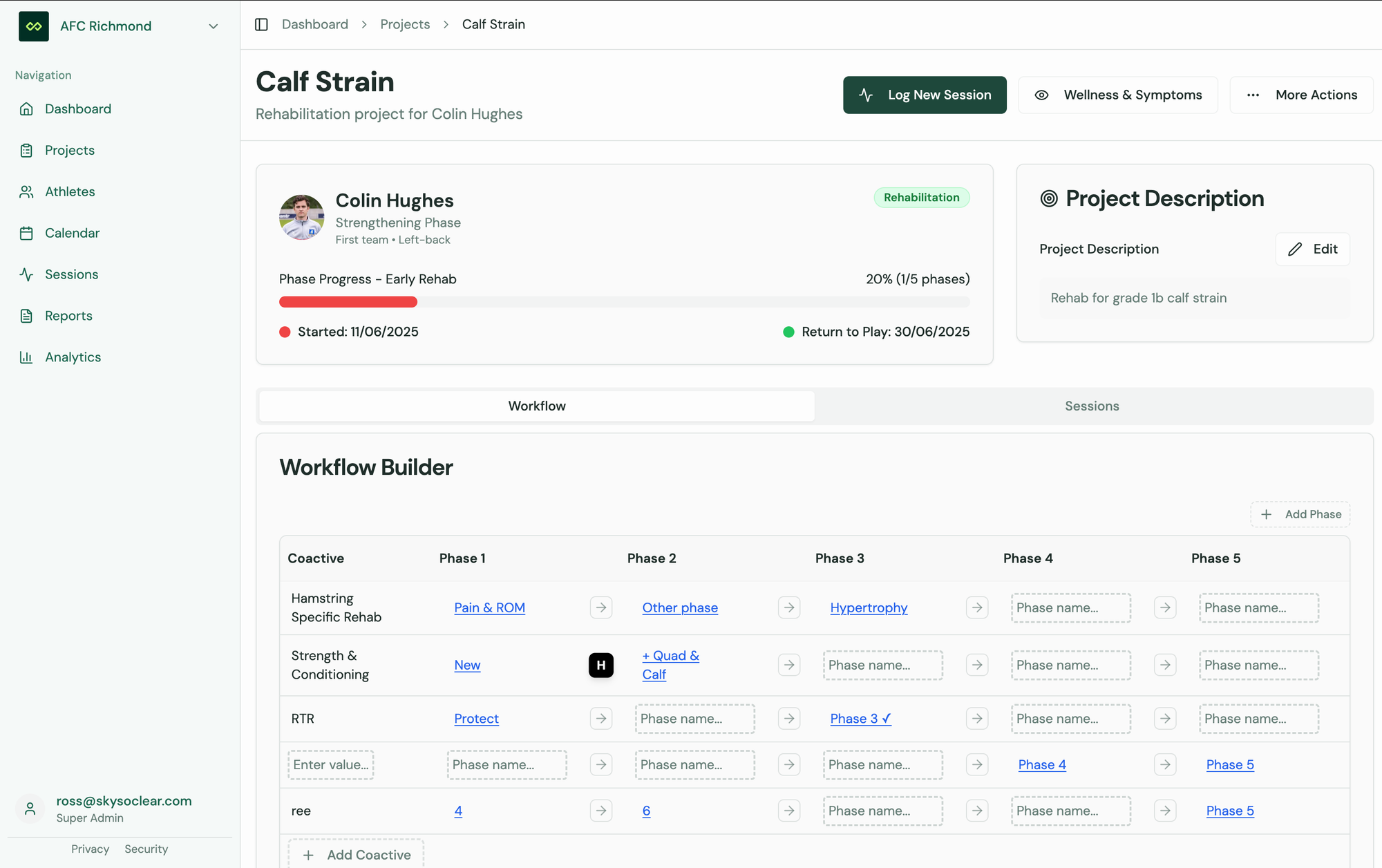
Task: Click arrow after Pain & ROM phase
Action: point(600,607)
